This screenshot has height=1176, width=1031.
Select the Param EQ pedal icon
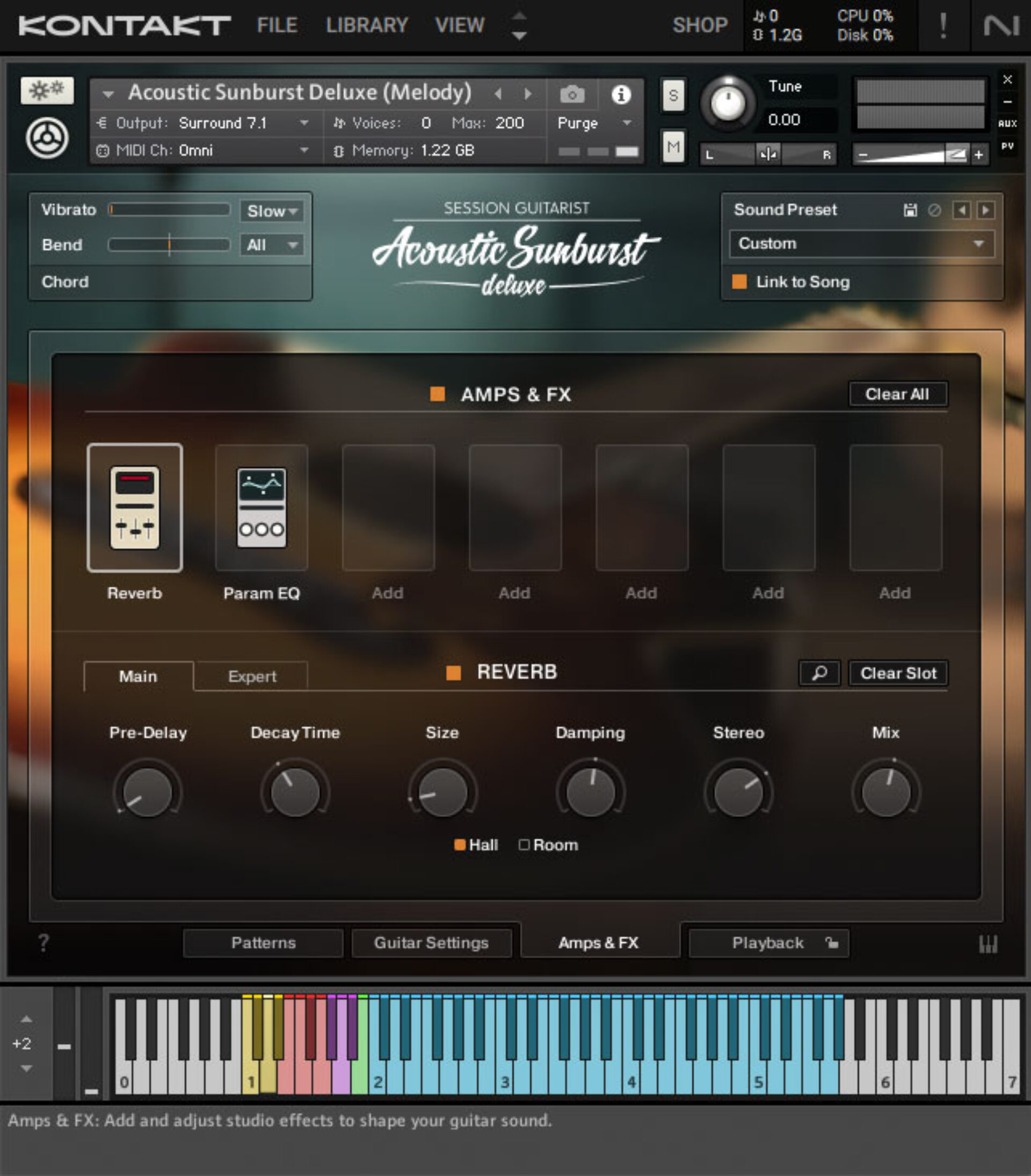click(262, 509)
